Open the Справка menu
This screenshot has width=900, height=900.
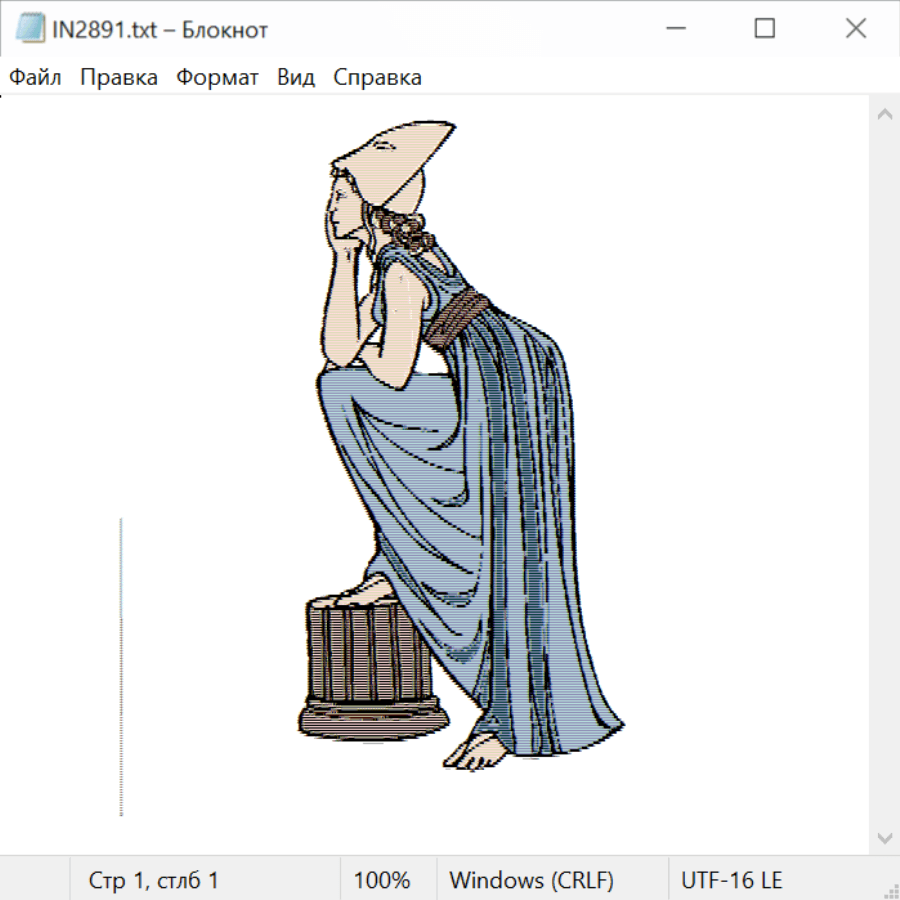tap(377, 78)
